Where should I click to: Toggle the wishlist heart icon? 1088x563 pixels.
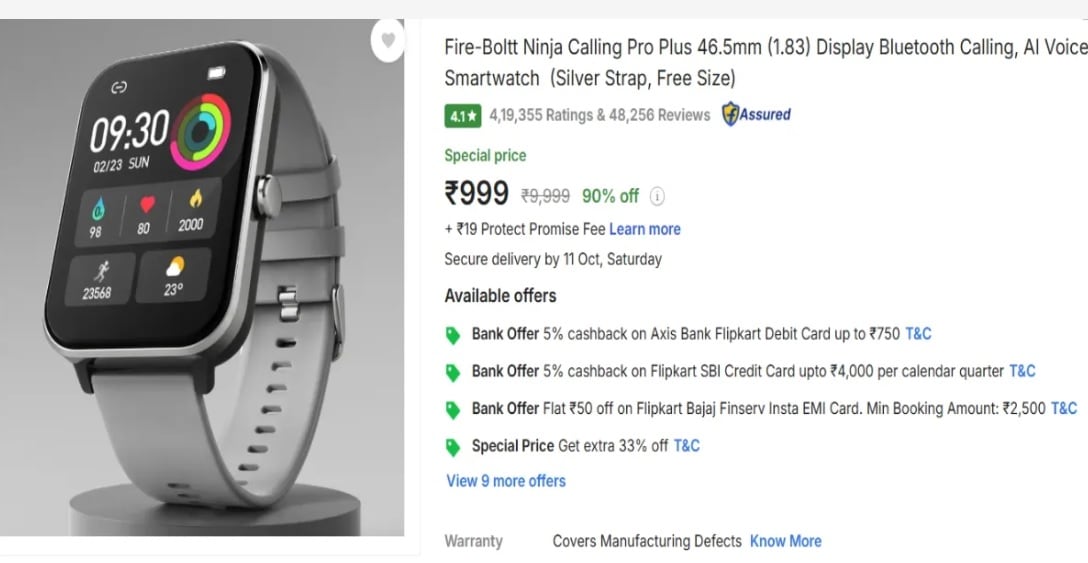point(387,40)
